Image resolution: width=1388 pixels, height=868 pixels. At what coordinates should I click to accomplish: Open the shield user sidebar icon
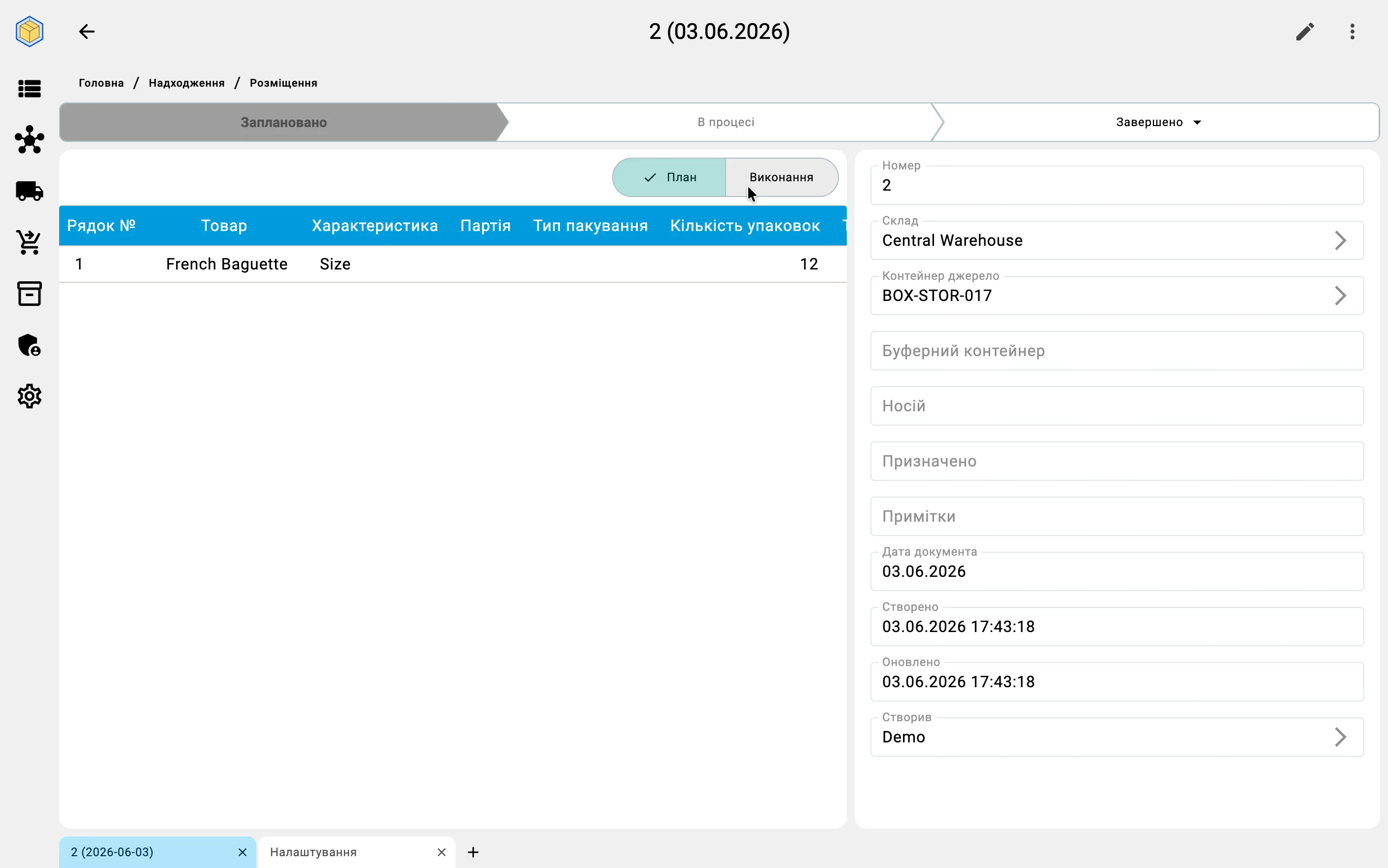pyautogui.click(x=29, y=345)
